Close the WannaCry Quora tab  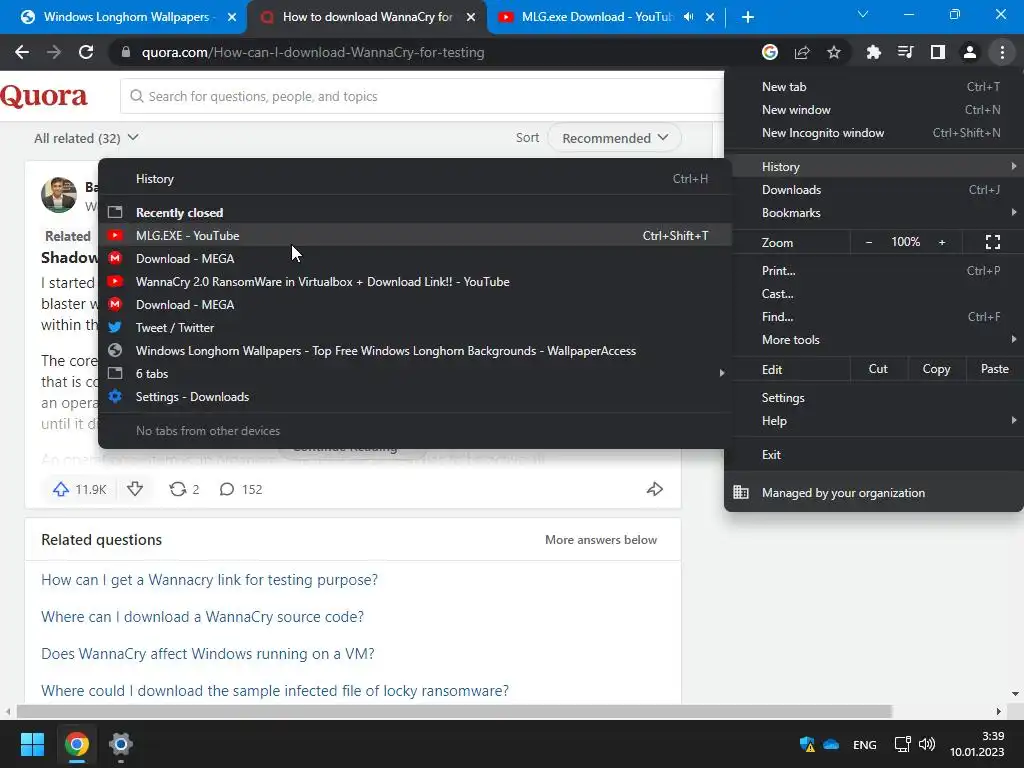(471, 17)
